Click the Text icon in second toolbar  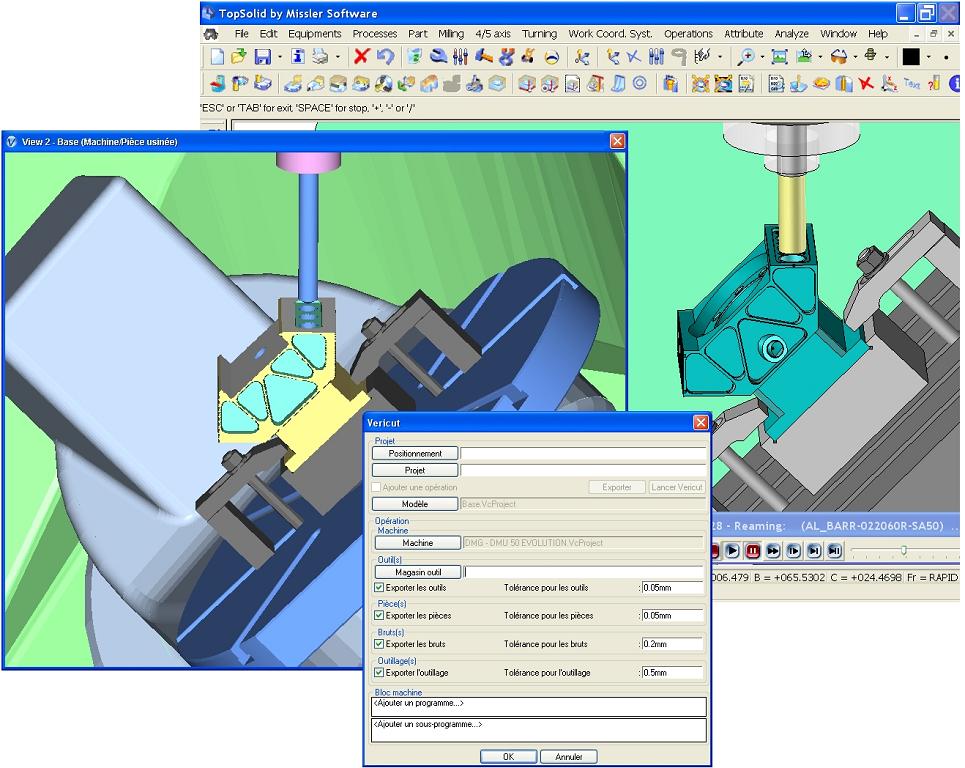tap(911, 83)
